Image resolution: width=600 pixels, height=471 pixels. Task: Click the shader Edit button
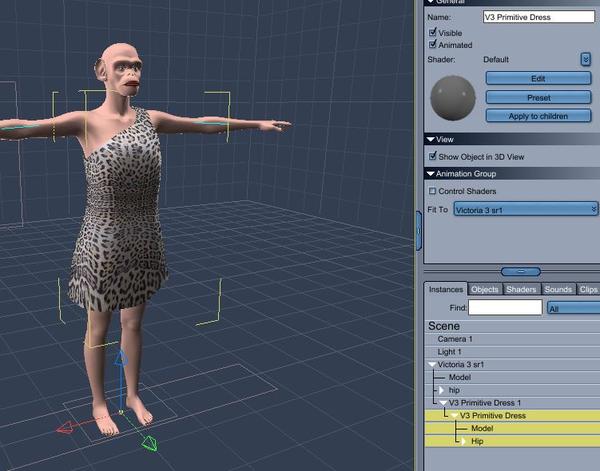pyautogui.click(x=538, y=78)
